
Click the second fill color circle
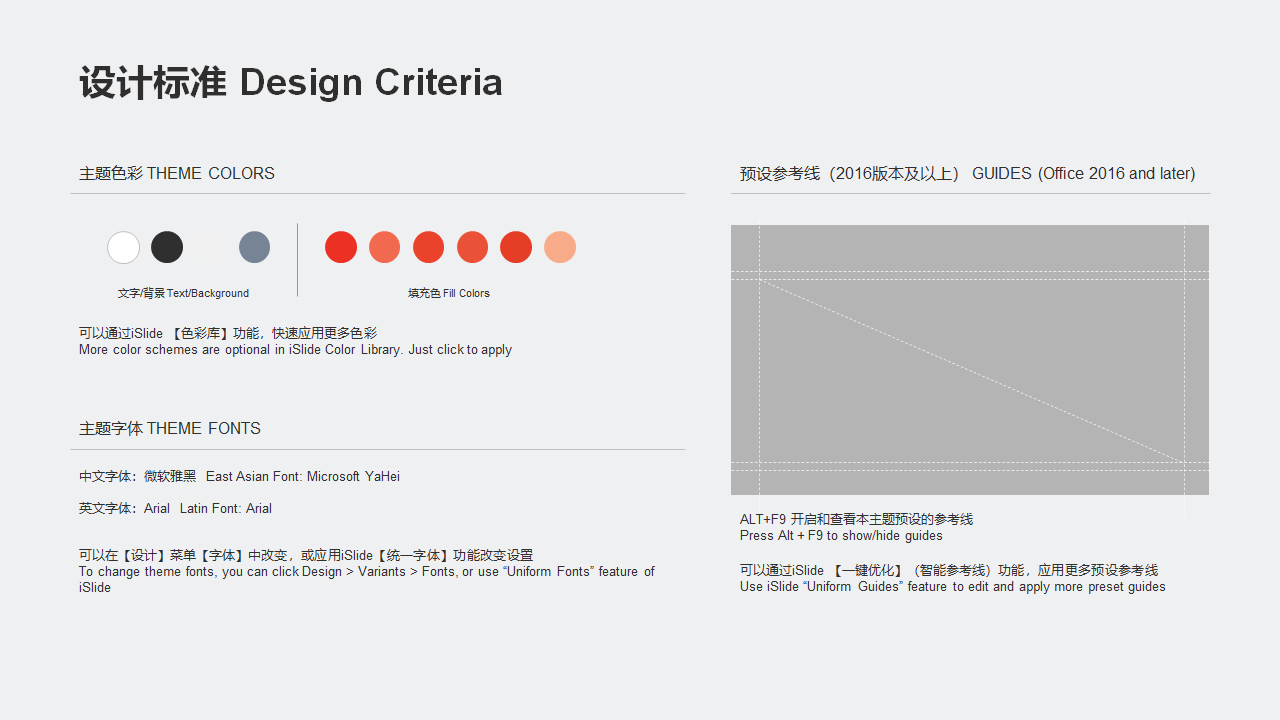[x=385, y=247]
